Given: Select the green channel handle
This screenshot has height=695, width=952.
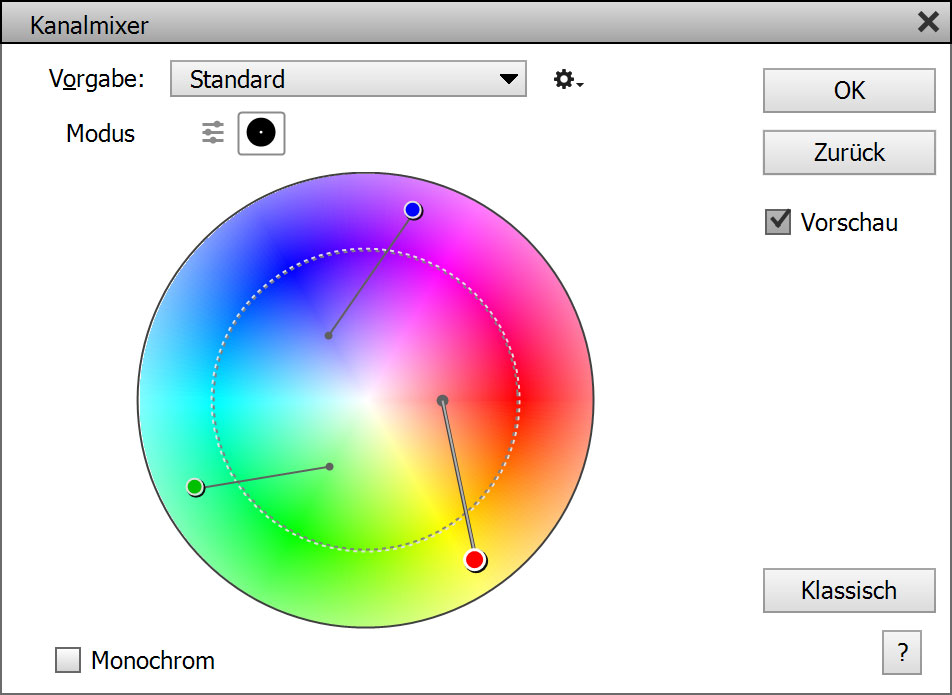Looking at the screenshot, I should pyautogui.click(x=195, y=487).
